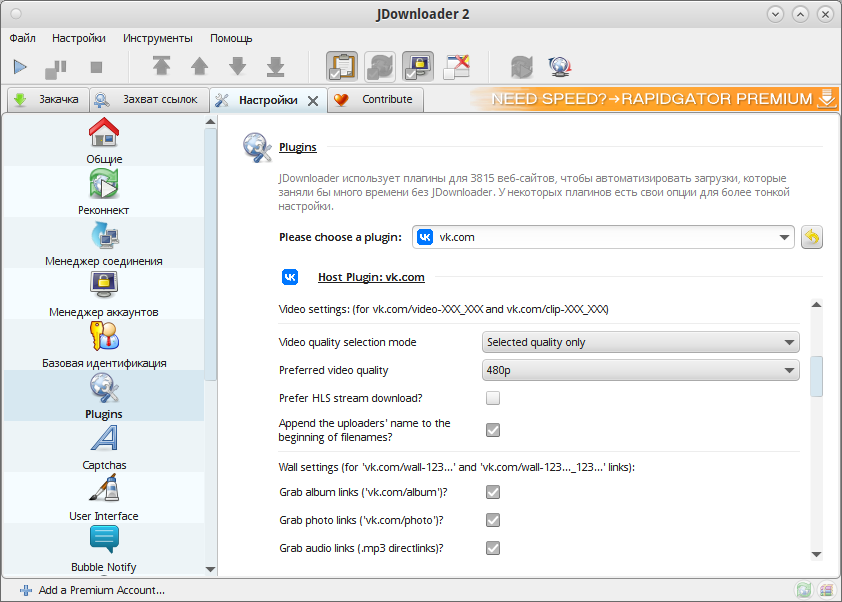Switch to the Закачка tab
The height and width of the screenshot is (602, 842).
(48, 99)
